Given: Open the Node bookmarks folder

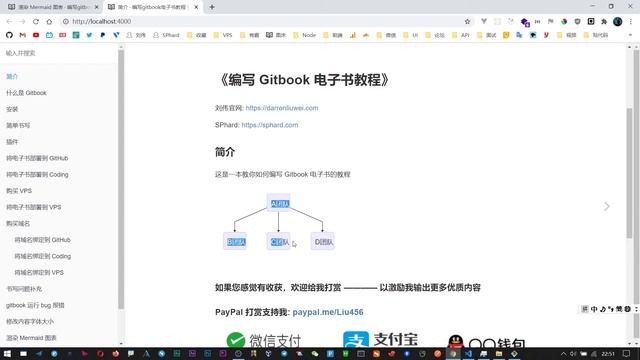Looking at the screenshot, I should [x=304, y=35].
